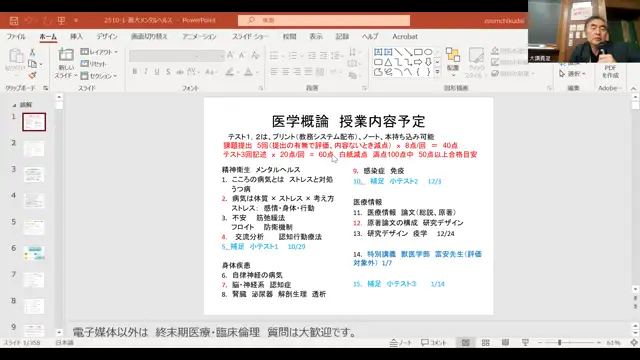Select the Down Arrow shape

[428, 62]
